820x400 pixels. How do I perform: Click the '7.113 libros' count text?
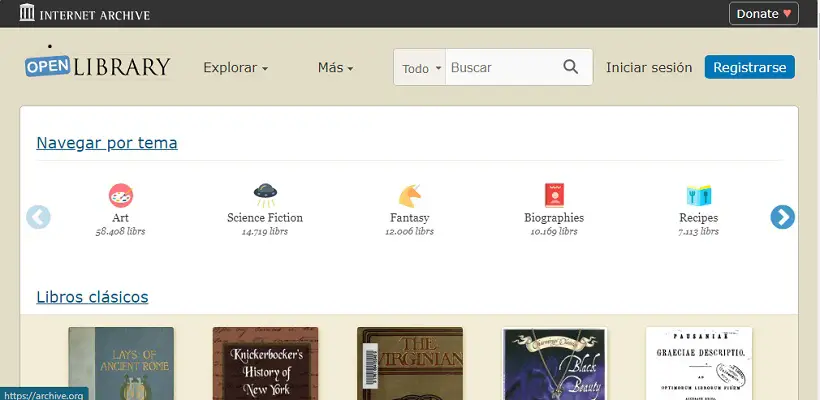(x=699, y=232)
